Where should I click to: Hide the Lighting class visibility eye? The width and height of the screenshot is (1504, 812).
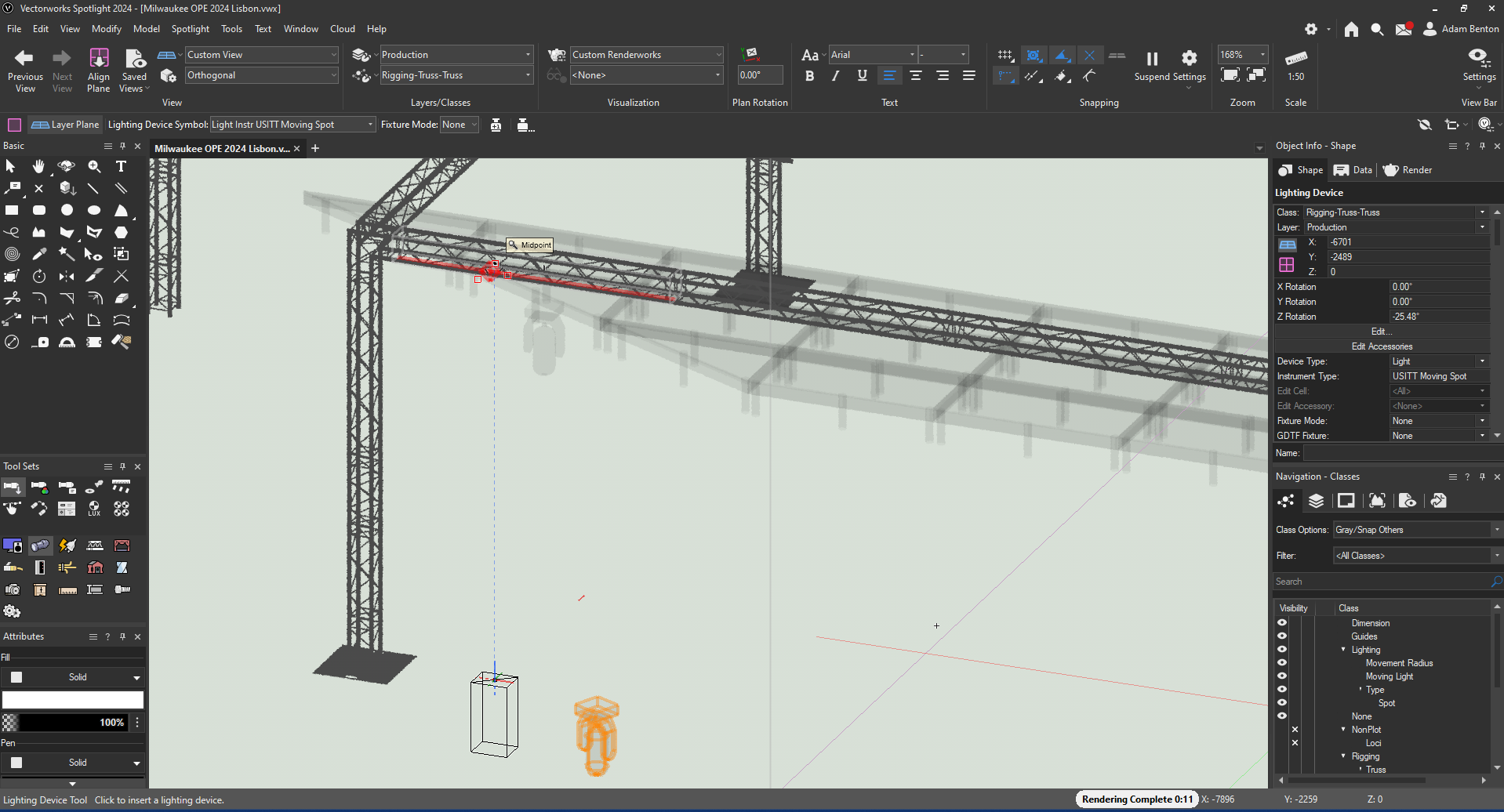[1283, 649]
